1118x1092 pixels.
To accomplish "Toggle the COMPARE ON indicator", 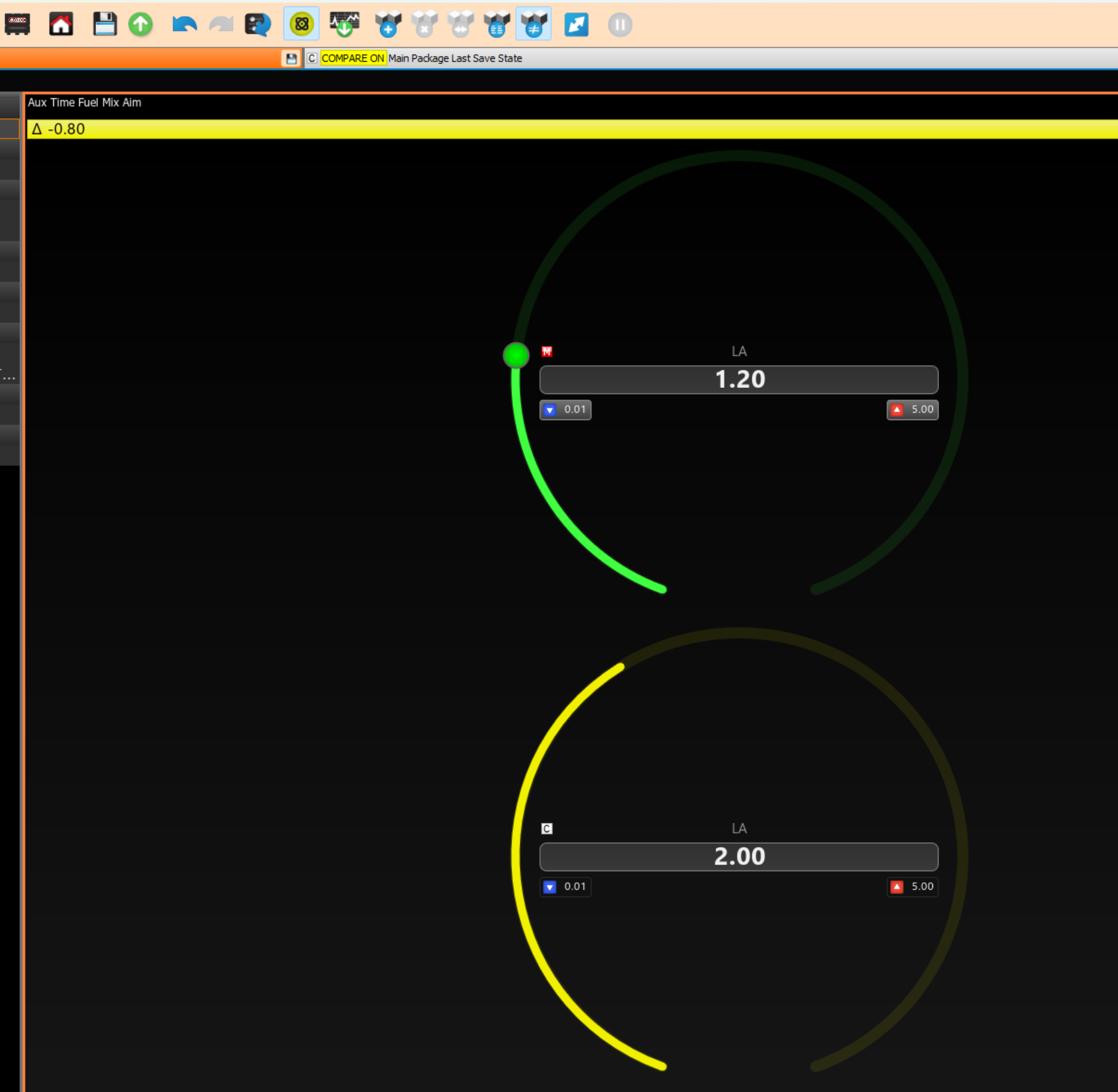I will point(353,58).
